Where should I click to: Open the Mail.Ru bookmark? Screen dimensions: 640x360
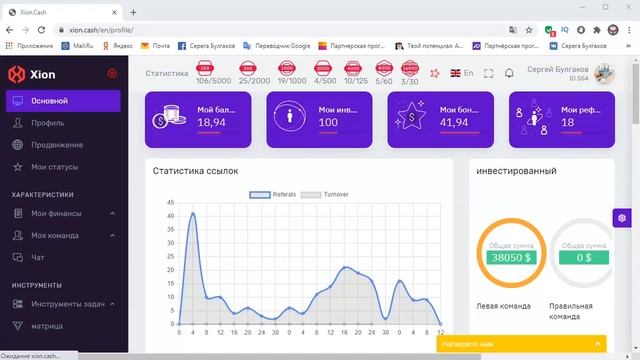(x=77, y=46)
